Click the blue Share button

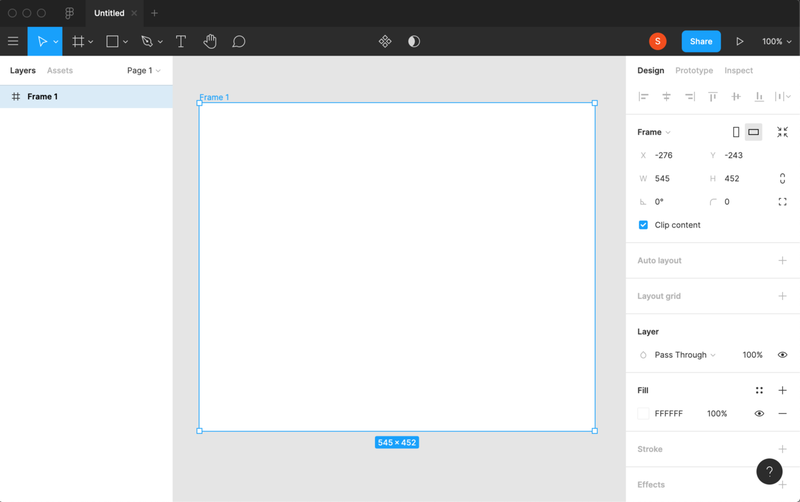[x=701, y=41]
